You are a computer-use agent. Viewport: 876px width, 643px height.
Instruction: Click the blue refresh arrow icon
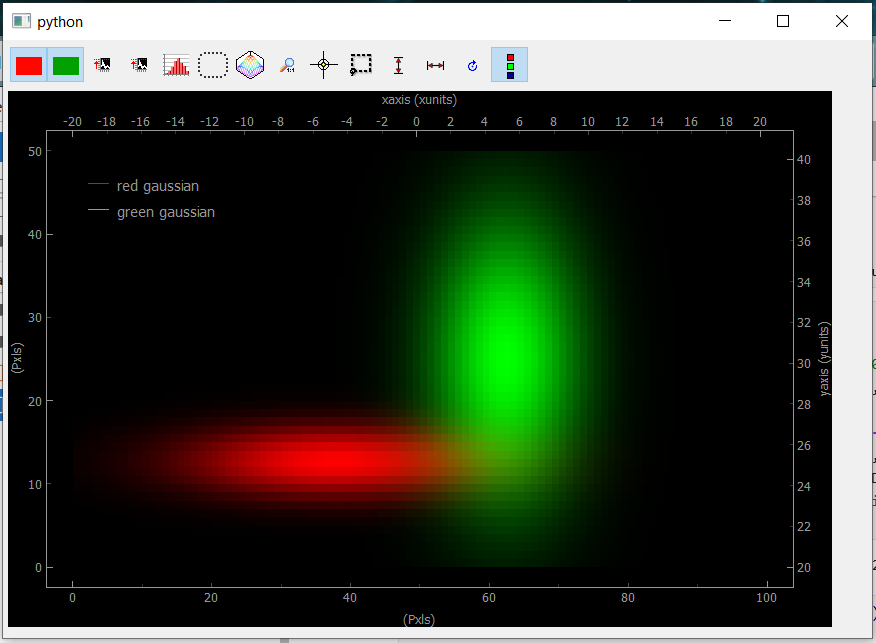(472, 66)
